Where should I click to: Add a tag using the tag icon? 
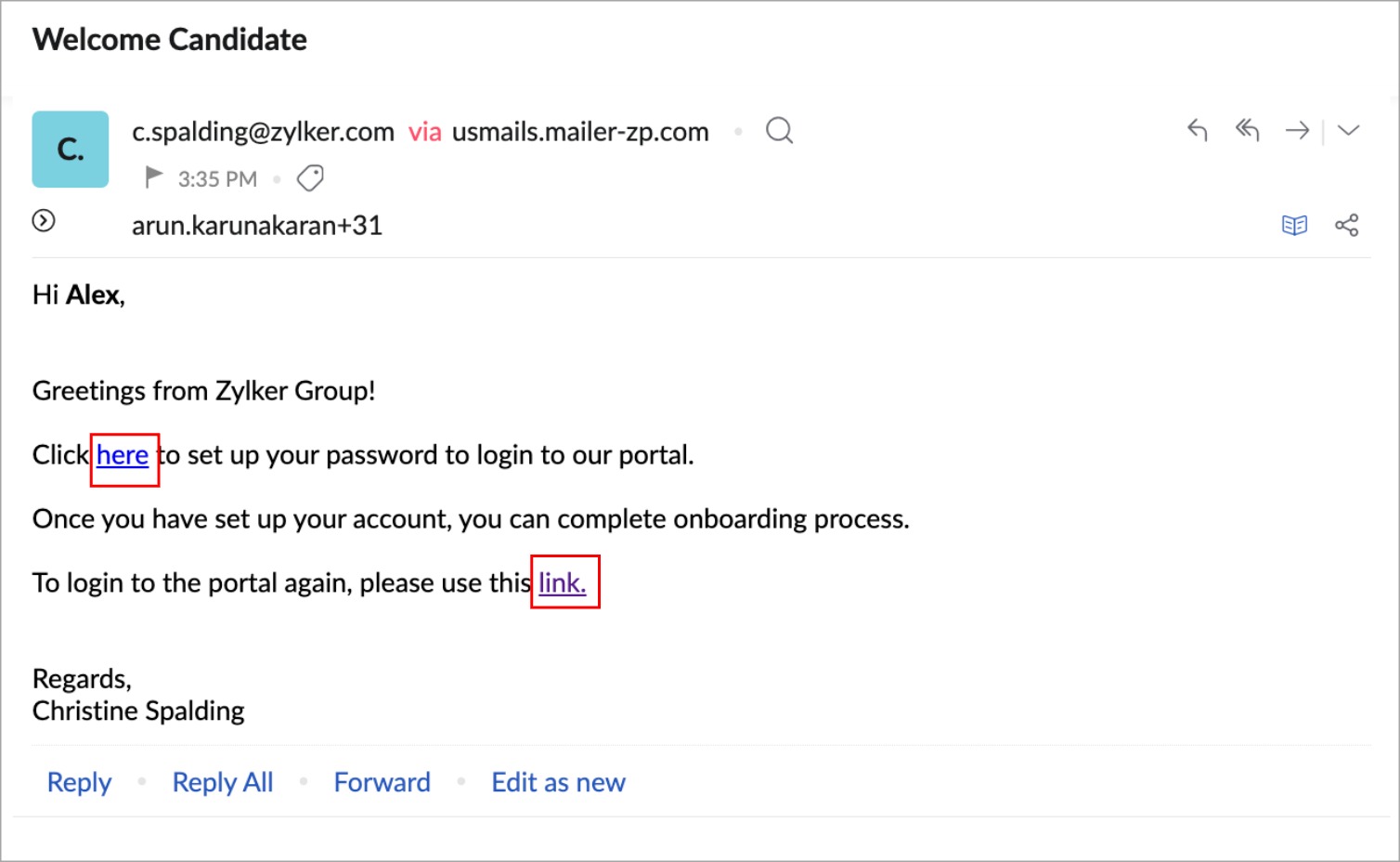(x=310, y=178)
